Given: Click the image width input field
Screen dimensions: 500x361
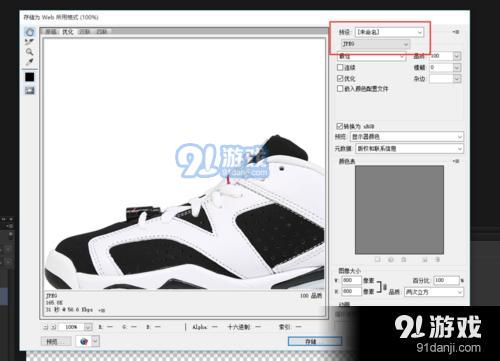Looking at the screenshot, I should [x=352, y=280].
